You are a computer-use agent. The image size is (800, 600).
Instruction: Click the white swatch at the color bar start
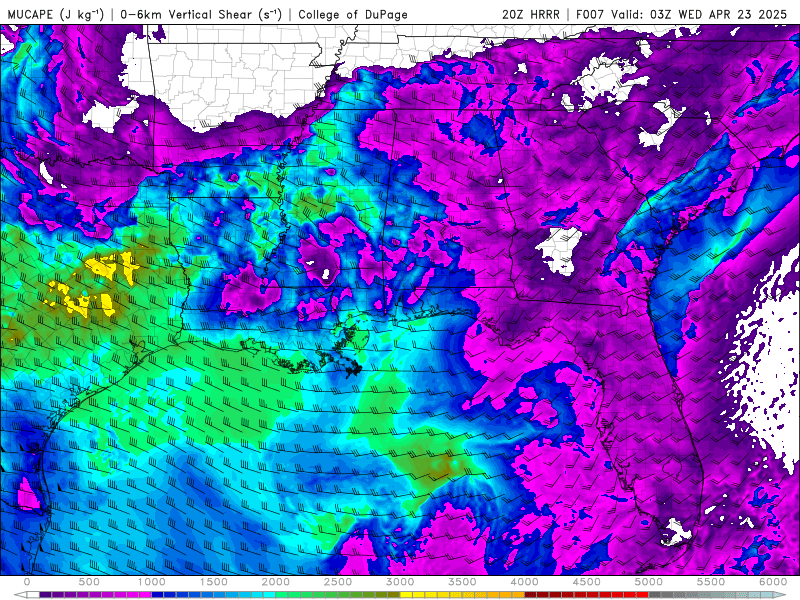pos(33,595)
